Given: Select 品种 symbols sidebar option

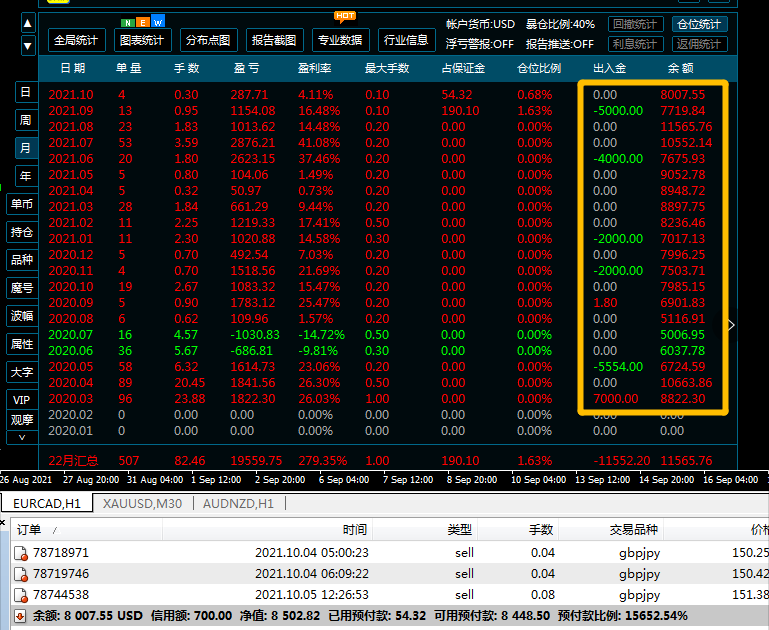Looking at the screenshot, I should click(22, 260).
